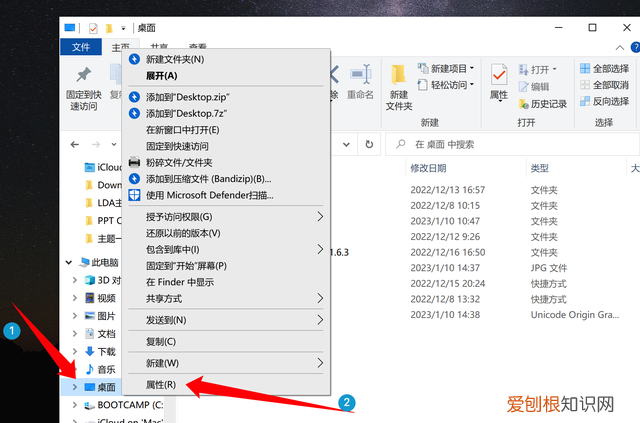Open the quick access toolbar dropdown arrow

point(123,28)
